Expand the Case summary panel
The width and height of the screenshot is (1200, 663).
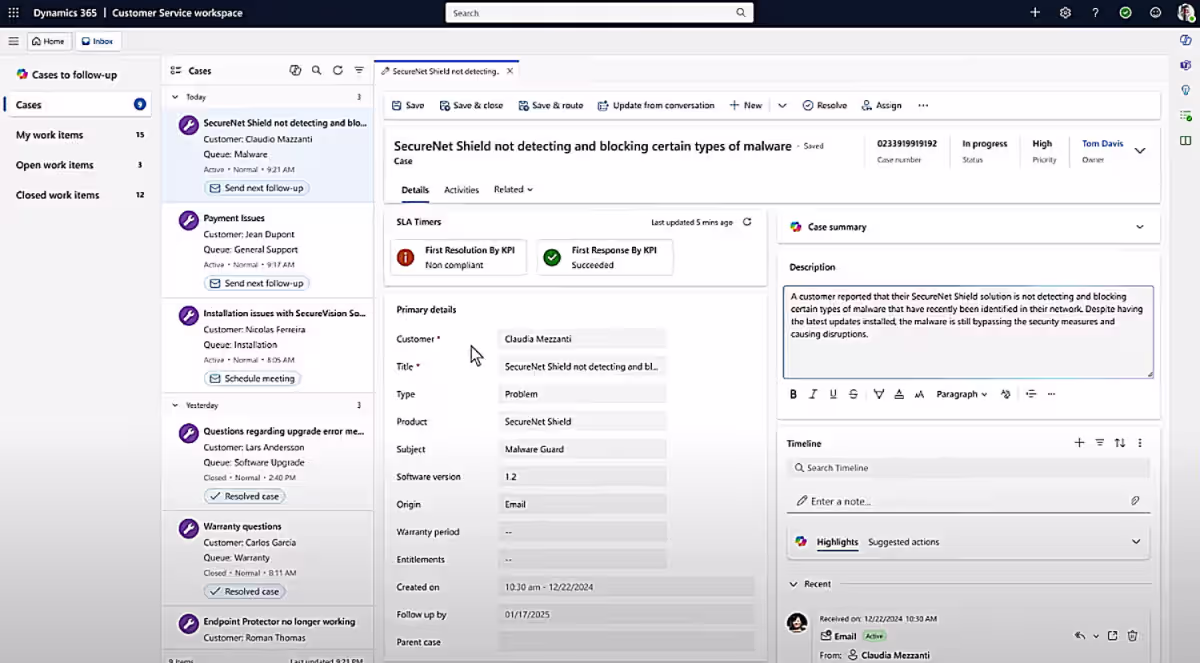(1139, 227)
